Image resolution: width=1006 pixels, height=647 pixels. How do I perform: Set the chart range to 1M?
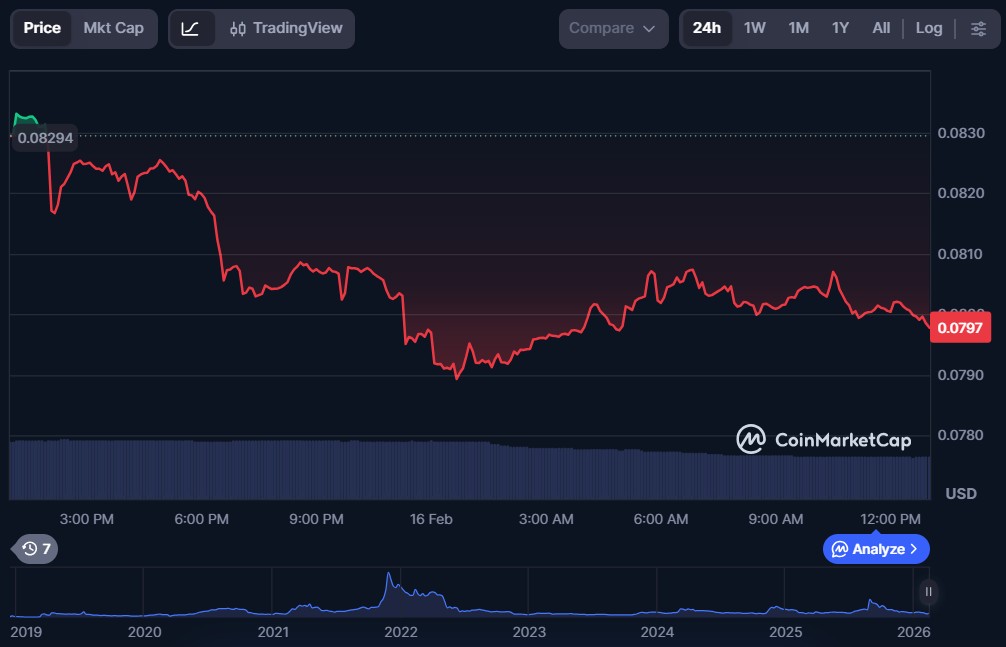coord(798,28)
